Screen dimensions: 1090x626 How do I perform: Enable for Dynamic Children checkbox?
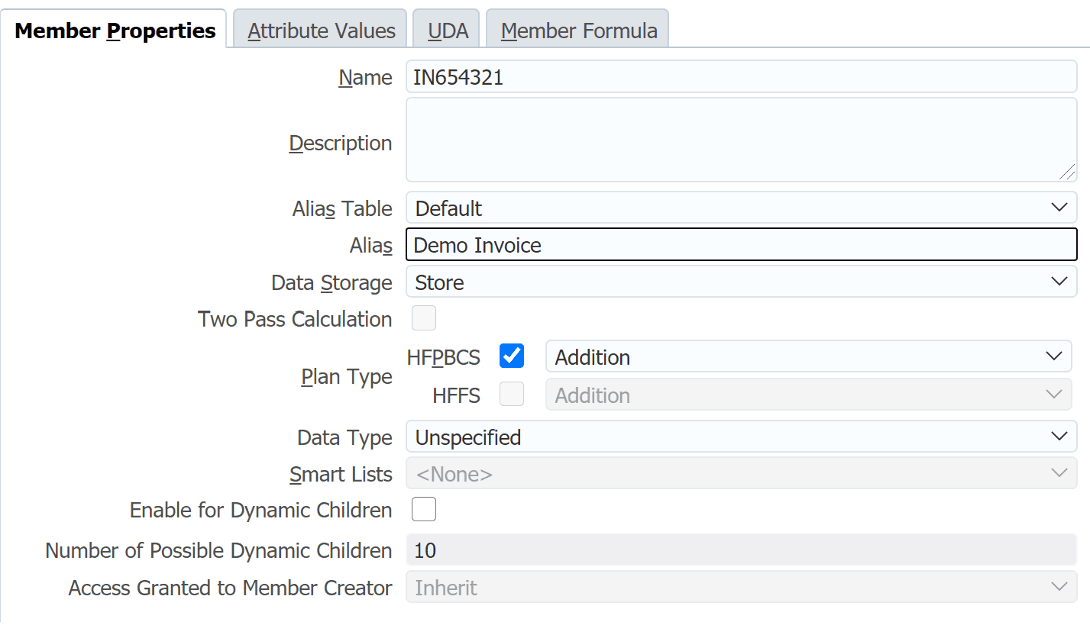423,509
